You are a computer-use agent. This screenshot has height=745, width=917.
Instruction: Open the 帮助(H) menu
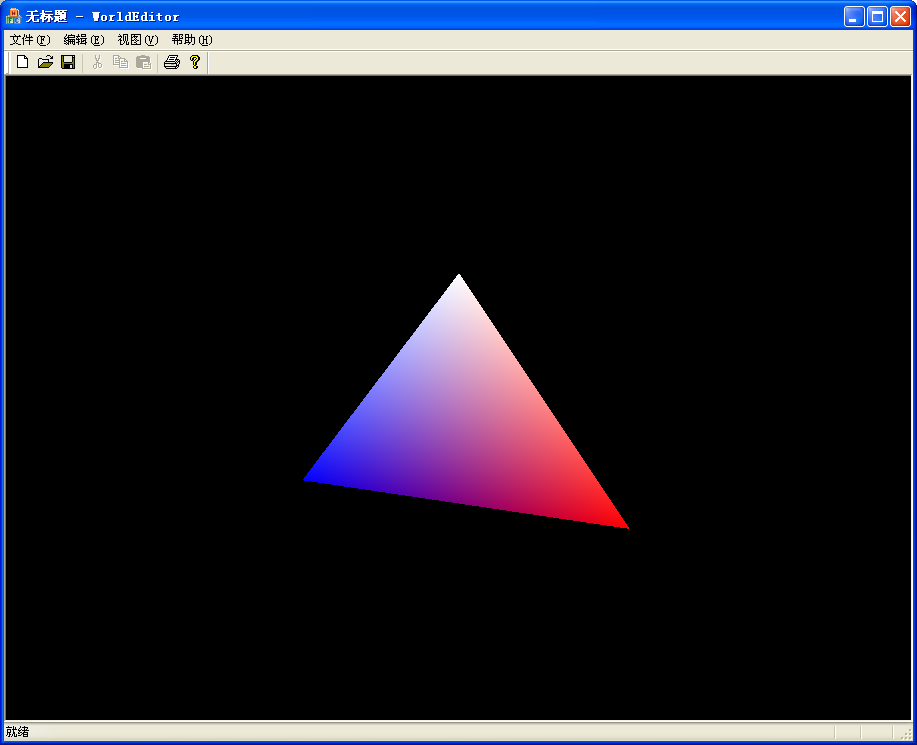tap(192, 40)
